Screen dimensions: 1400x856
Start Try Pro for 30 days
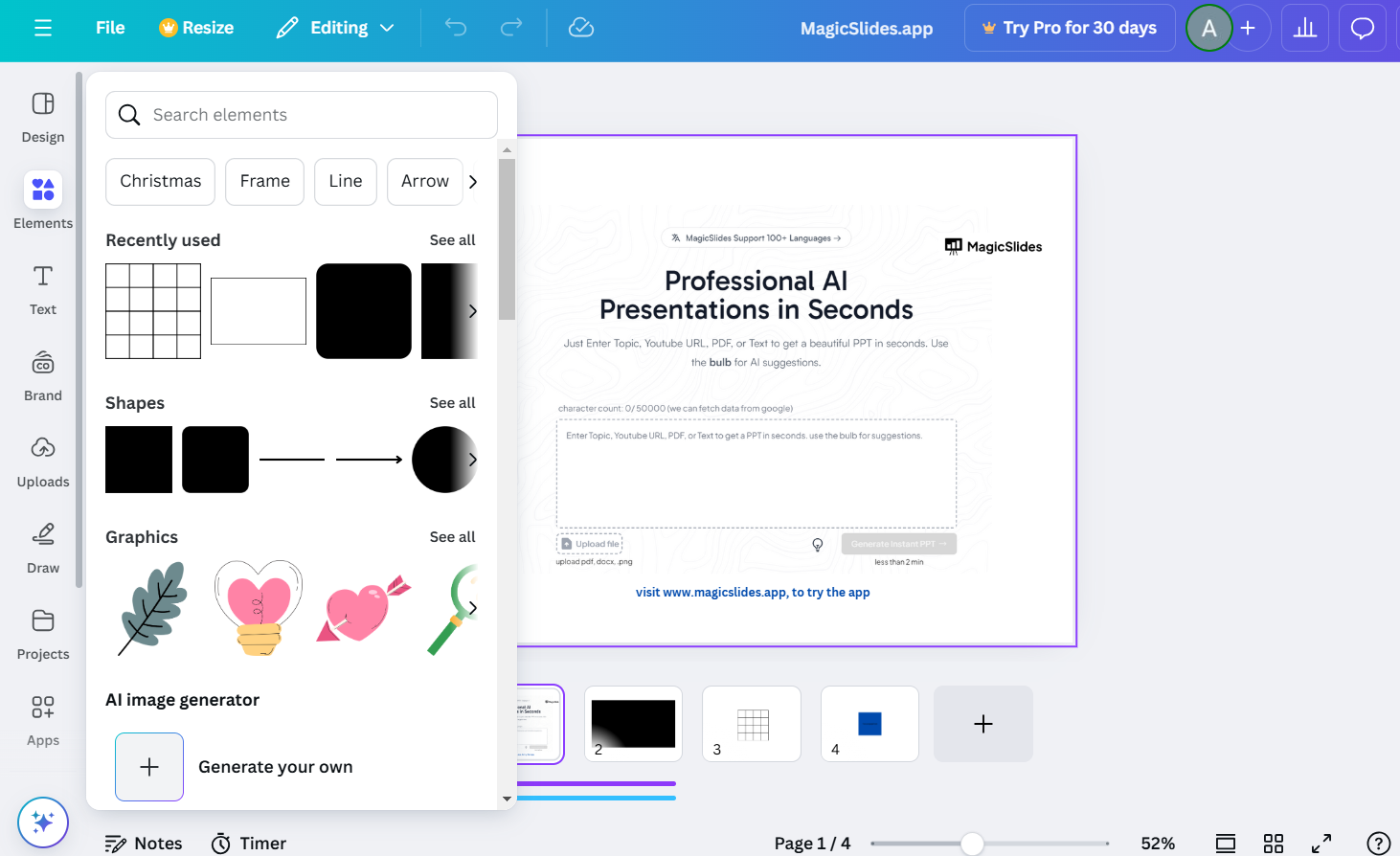point(1070,28)
